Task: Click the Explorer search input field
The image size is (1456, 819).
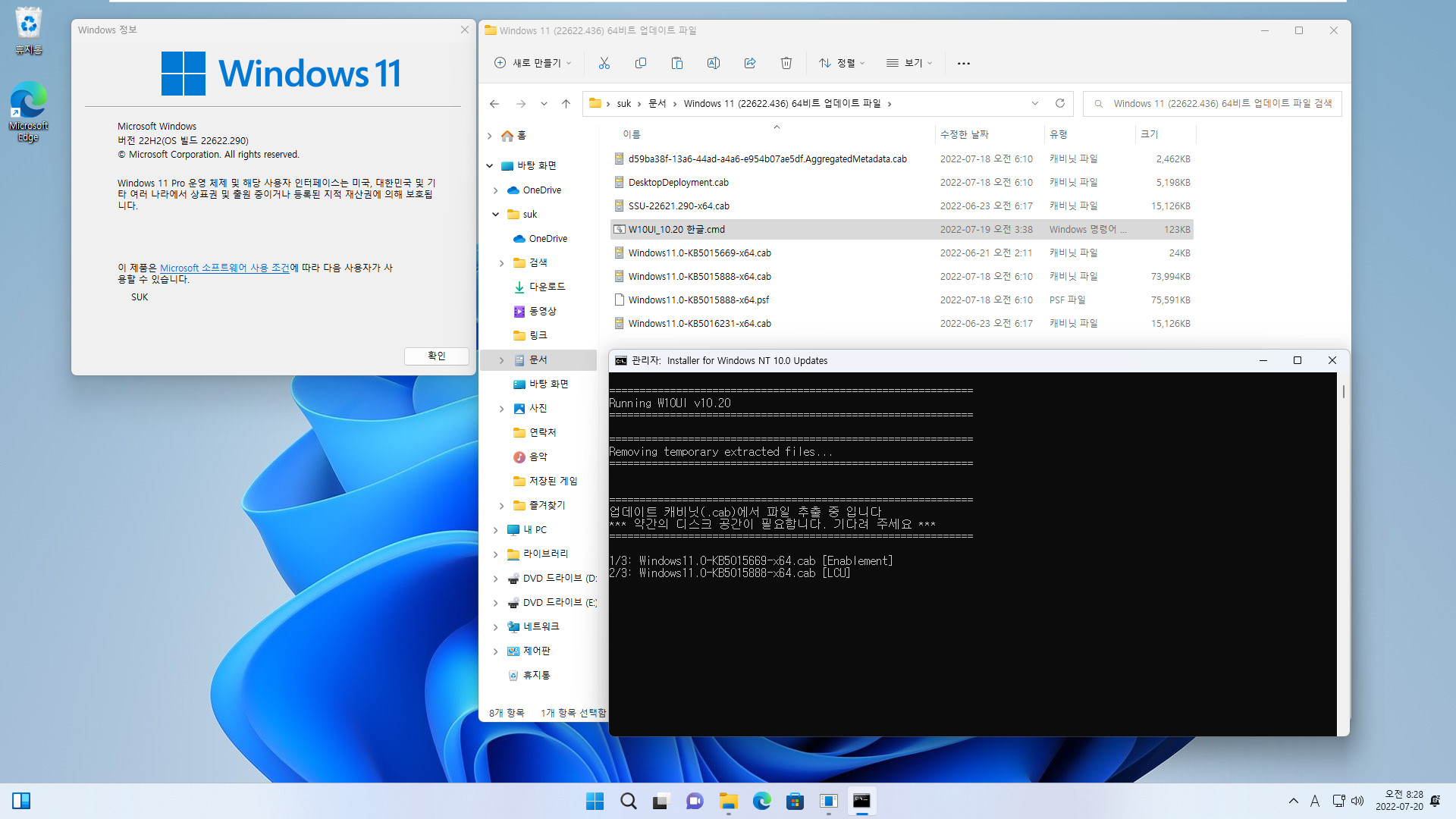Action: pos(1213,104)
